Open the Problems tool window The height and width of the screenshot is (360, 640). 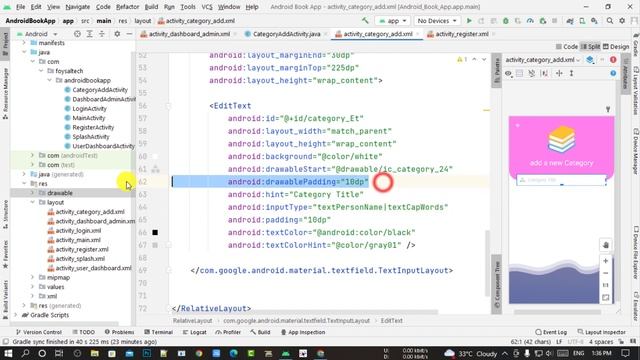click(120, 332)
